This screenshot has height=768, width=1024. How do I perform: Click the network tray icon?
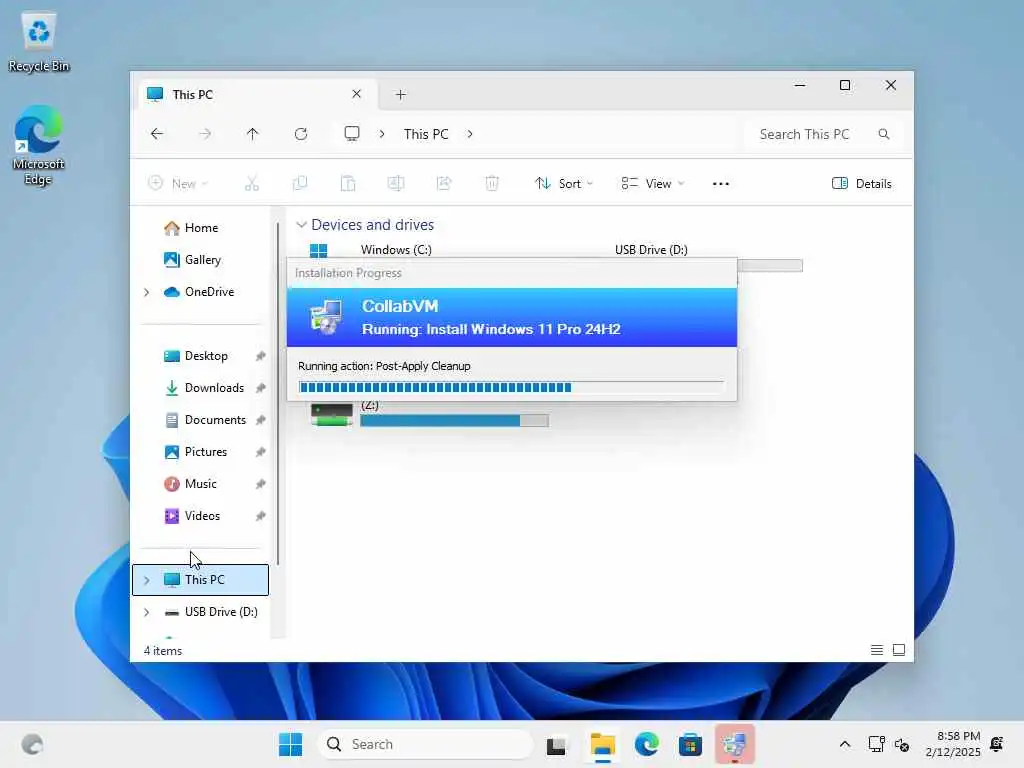(x=876, y=744)
